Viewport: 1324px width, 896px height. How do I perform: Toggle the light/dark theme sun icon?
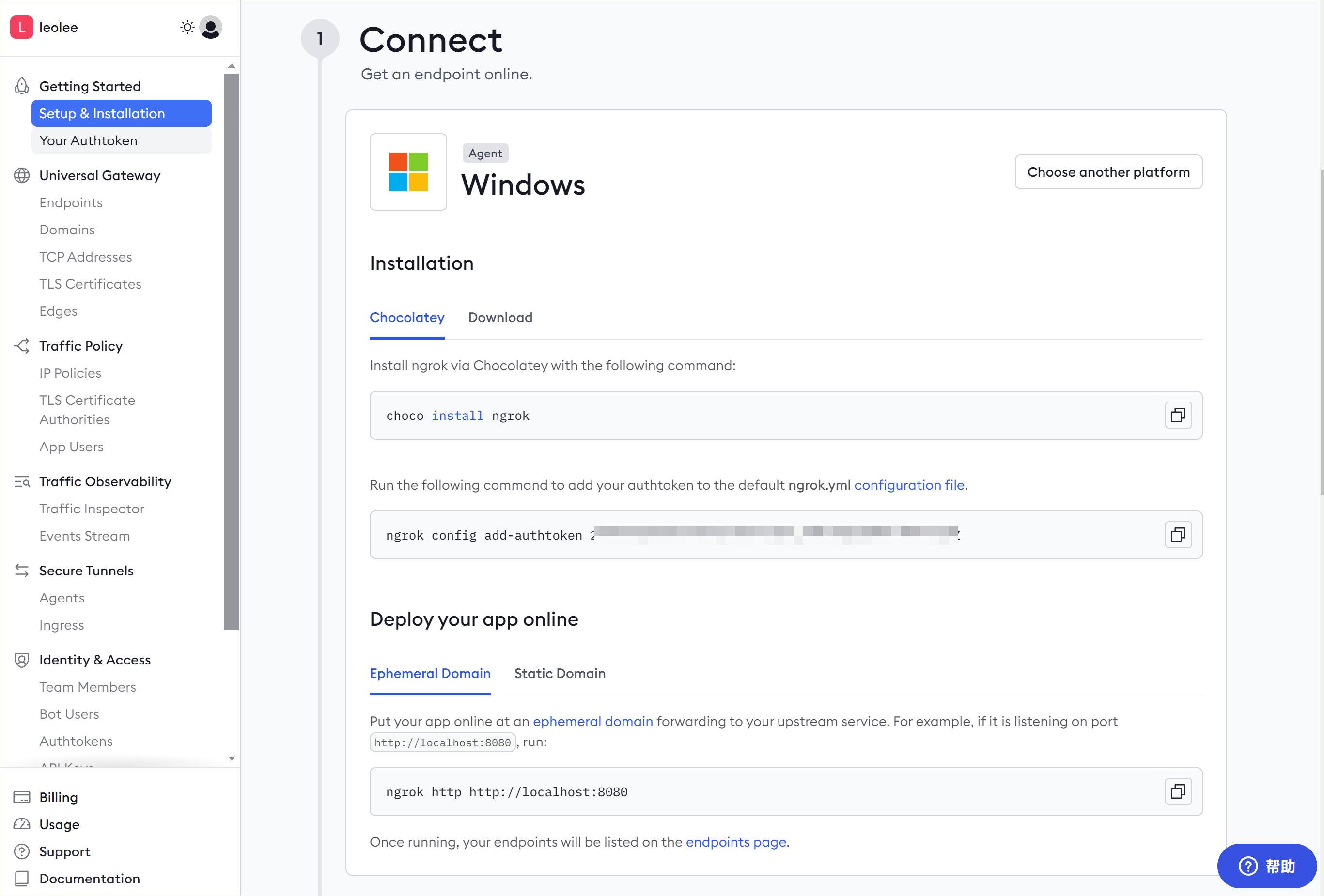187,27
